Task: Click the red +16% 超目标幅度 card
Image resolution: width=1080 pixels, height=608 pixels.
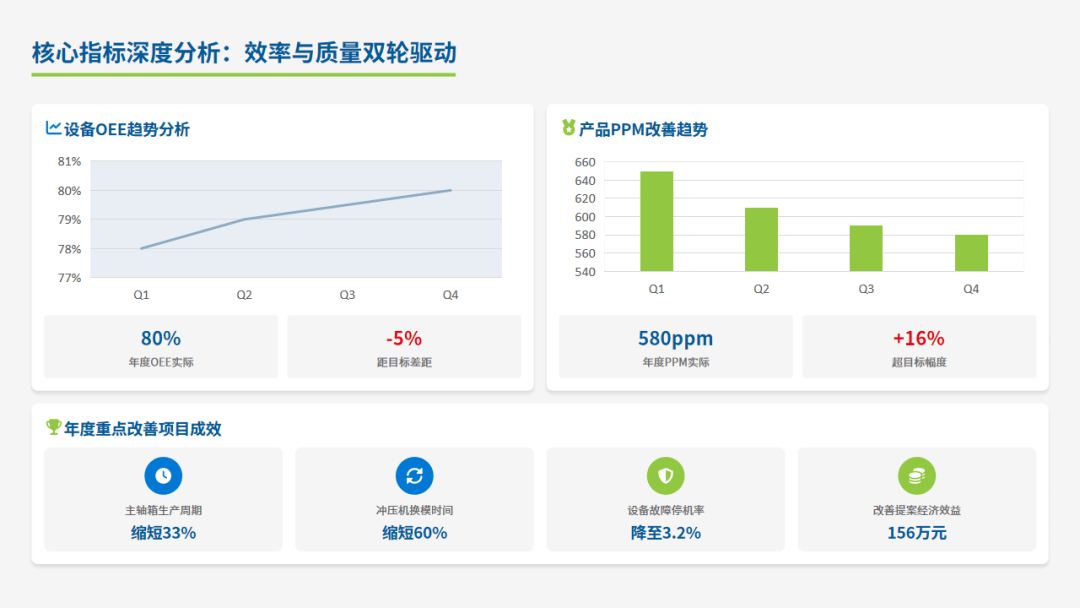Action: coord(918,347)
